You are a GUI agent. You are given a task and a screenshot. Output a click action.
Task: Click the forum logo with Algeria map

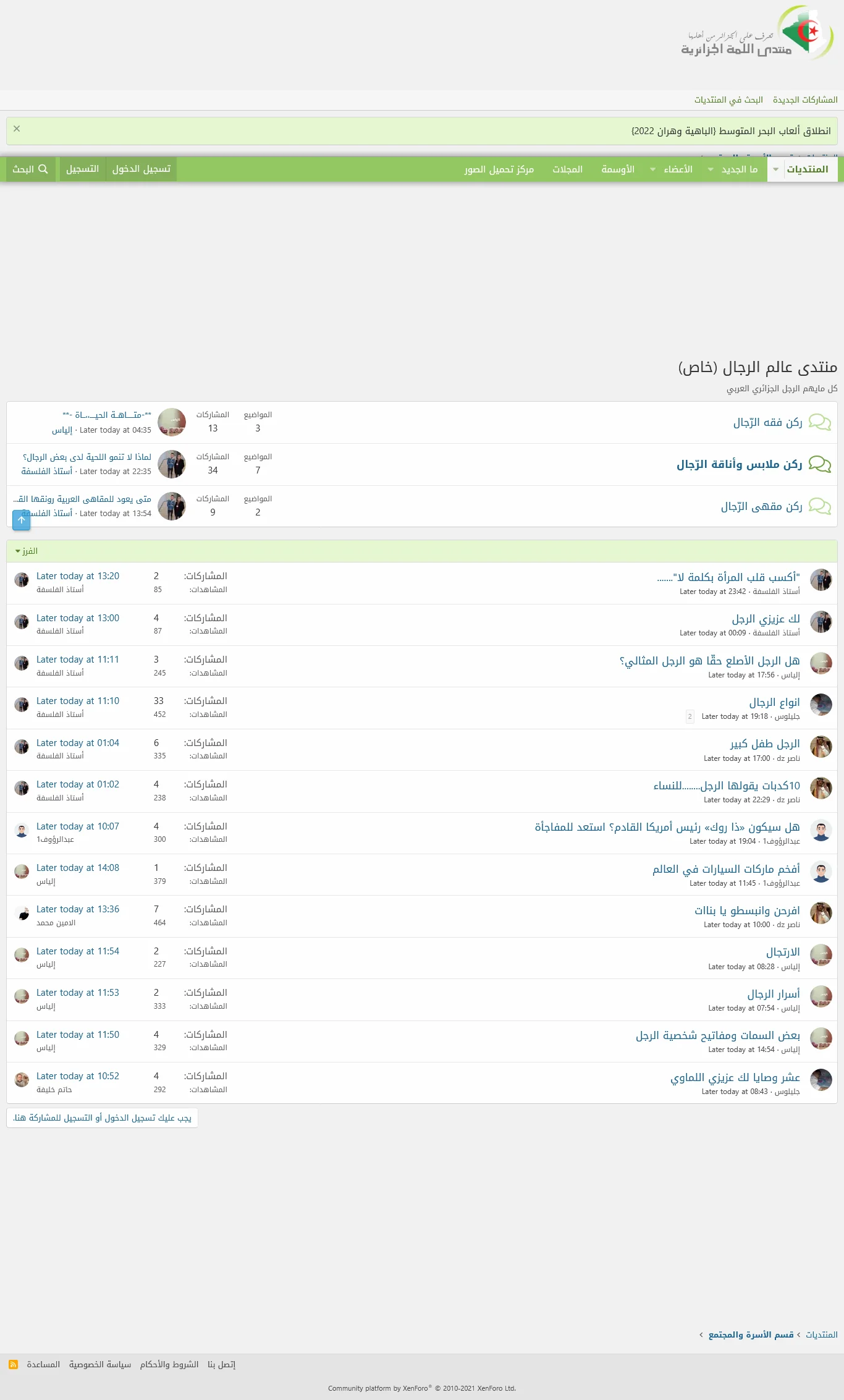757,34
